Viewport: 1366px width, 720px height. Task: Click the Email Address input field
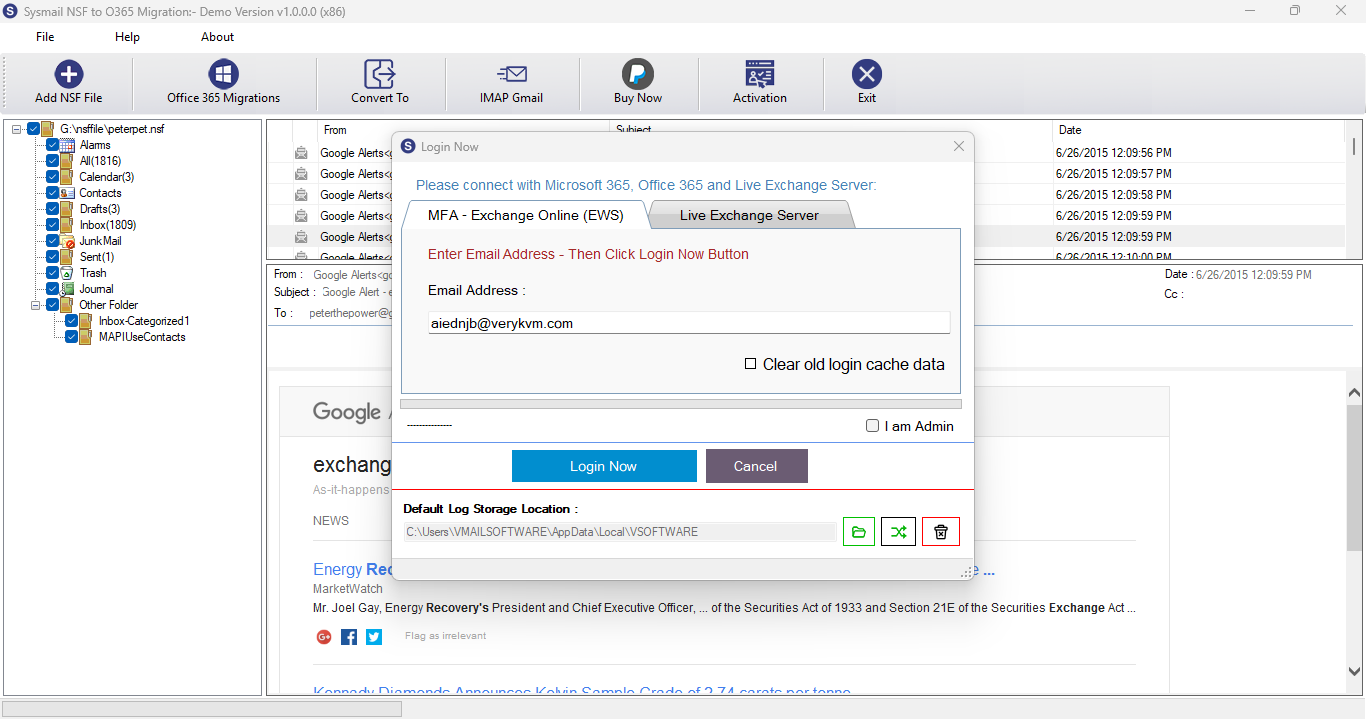coord(689,323)
